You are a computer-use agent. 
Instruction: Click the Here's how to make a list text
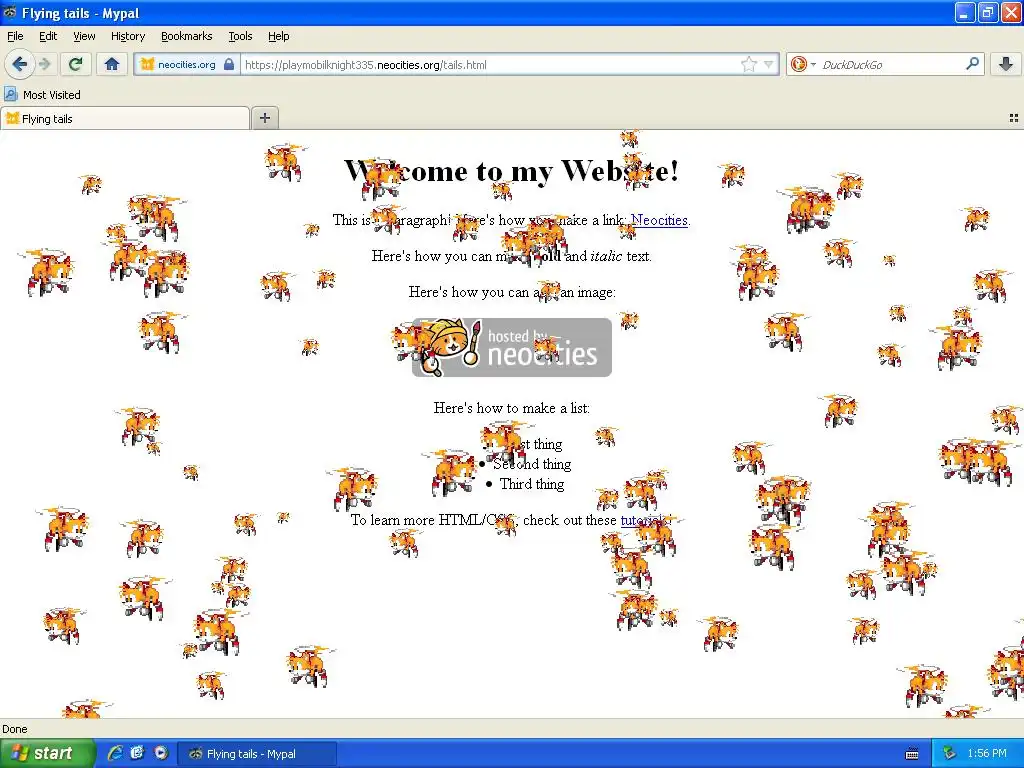[511, 408]
